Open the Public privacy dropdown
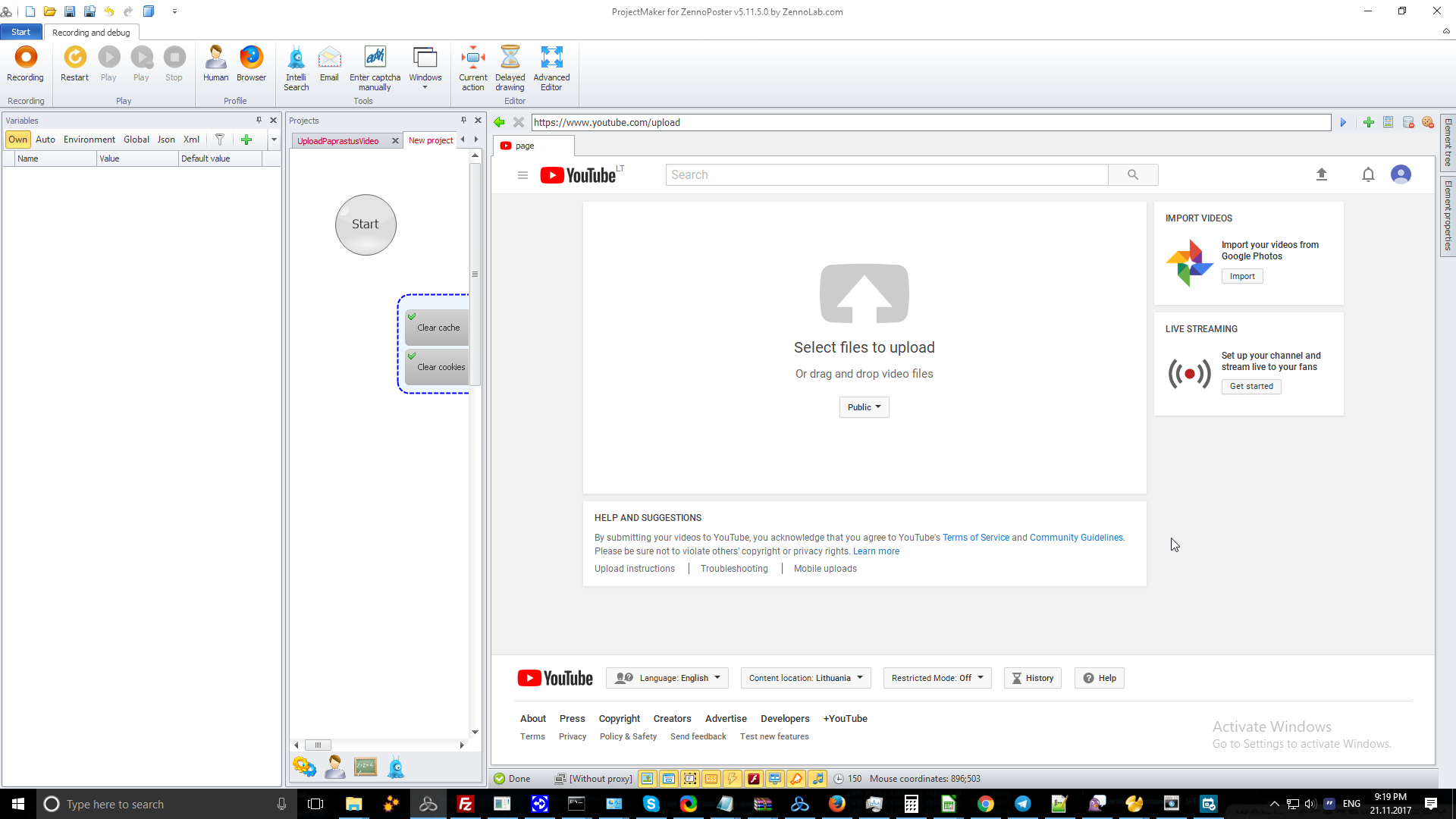The height and width of the screenshot is (819, 1456). (864, 407)
